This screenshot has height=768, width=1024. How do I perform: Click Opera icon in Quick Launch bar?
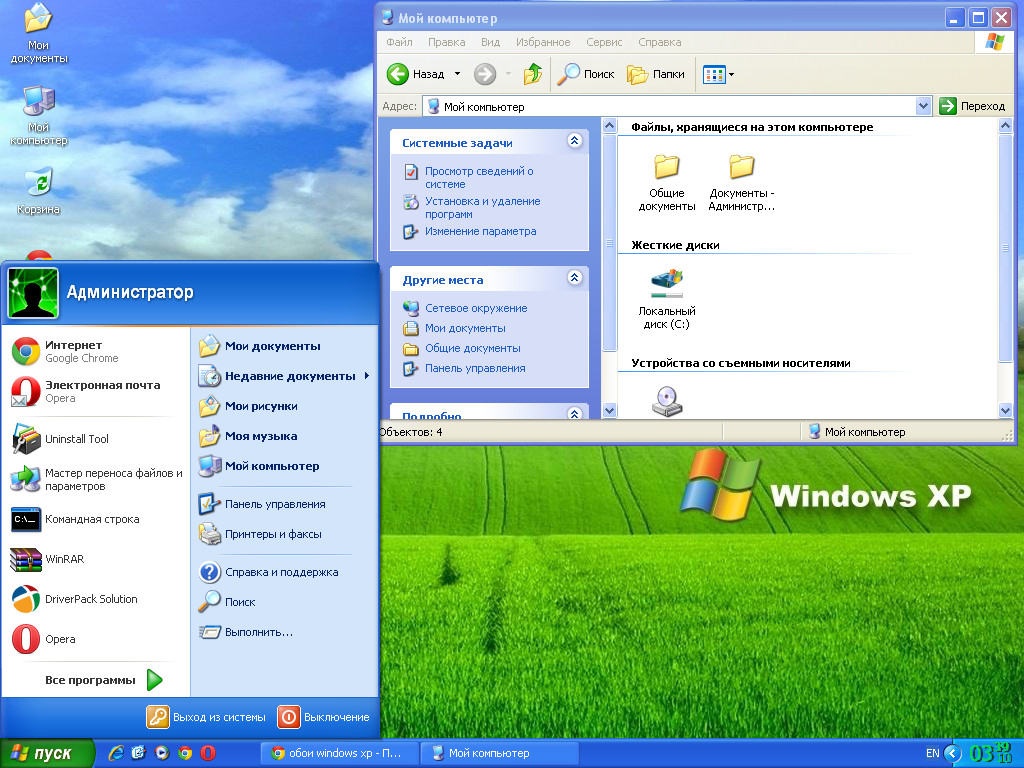[x=208, y=753]
